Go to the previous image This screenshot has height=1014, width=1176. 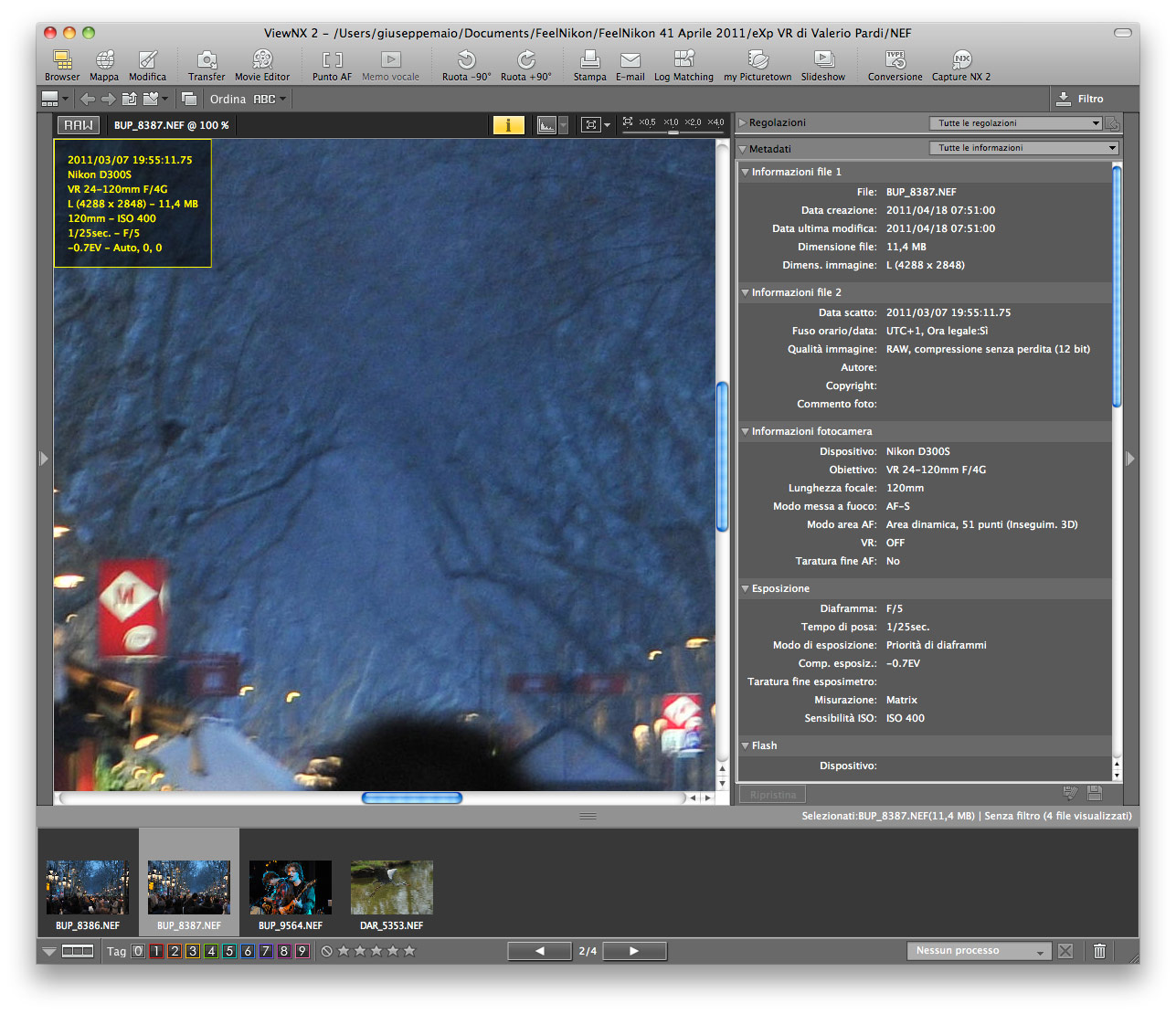(x=540, y=951)
